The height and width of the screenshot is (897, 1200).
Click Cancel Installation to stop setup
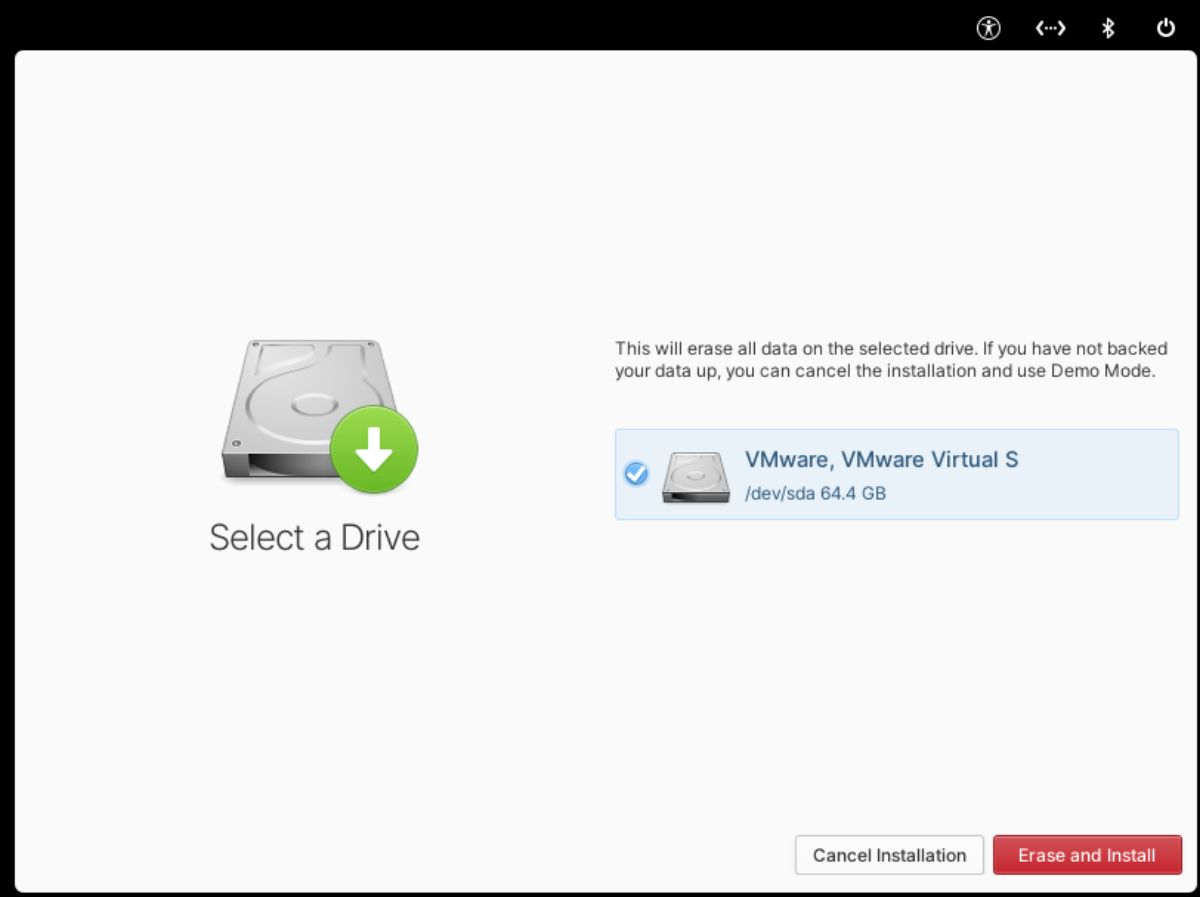click(888, 855)
